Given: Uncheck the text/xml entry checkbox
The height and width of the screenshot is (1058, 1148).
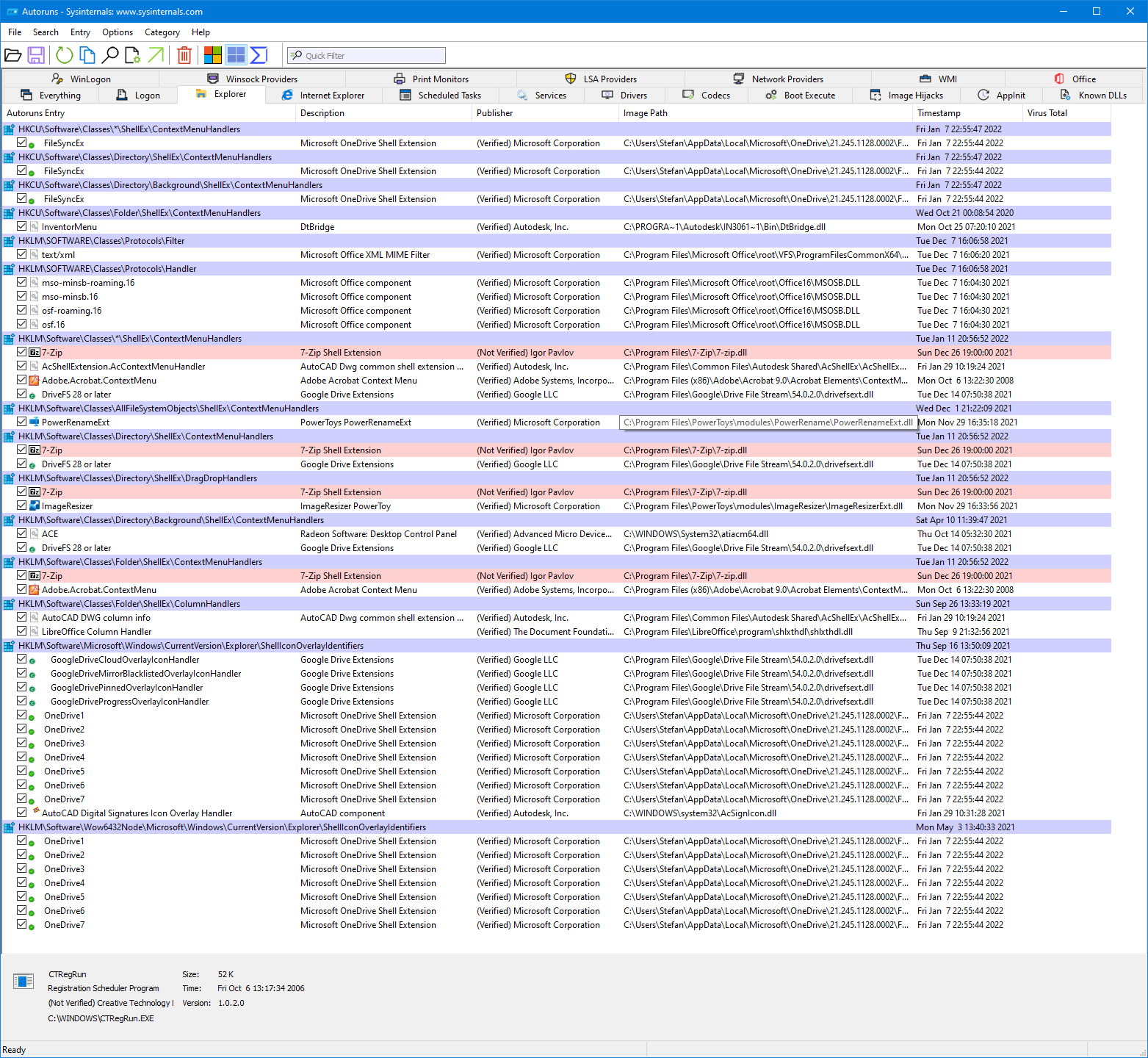Looking at the screenshot, I should (22, 254).
